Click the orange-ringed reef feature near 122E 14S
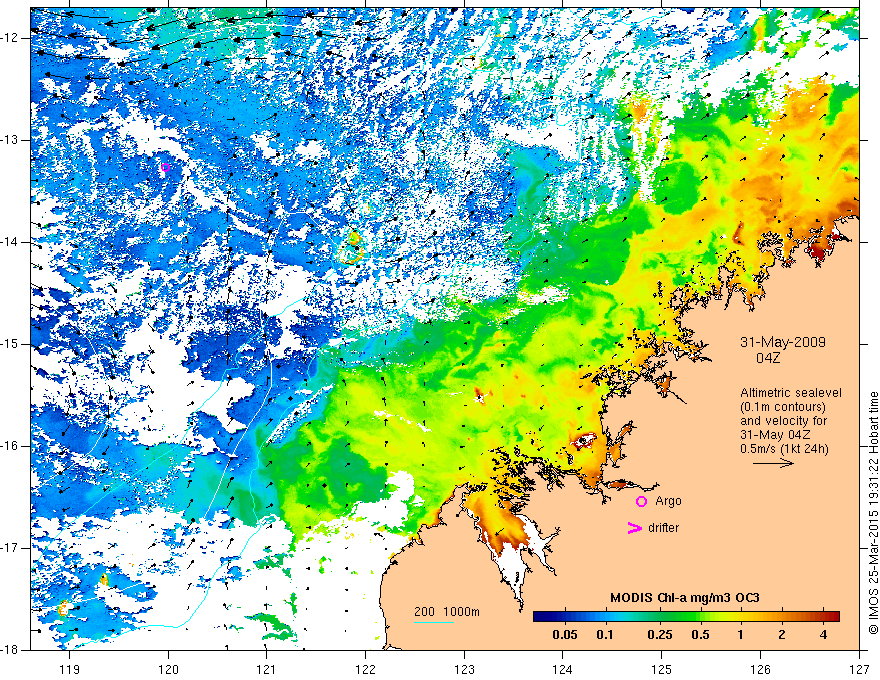The width and height of the screenshot is (880, 680). pos(351,247)
